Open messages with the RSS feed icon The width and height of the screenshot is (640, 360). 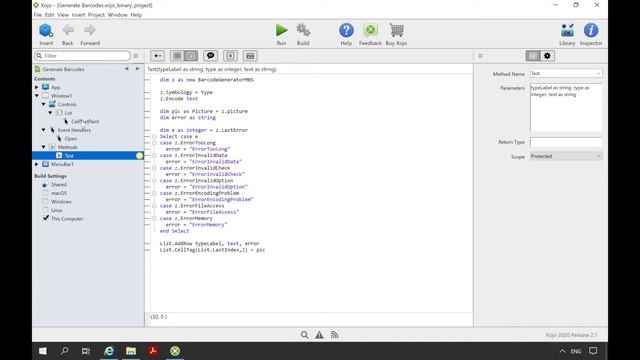tap(334, 335)
